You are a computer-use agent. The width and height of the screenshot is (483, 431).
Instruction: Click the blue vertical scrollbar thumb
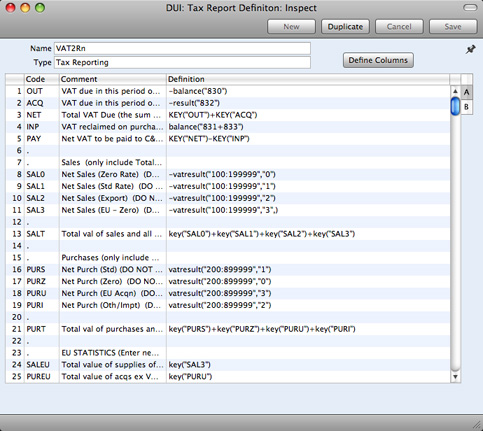(455, 106)
